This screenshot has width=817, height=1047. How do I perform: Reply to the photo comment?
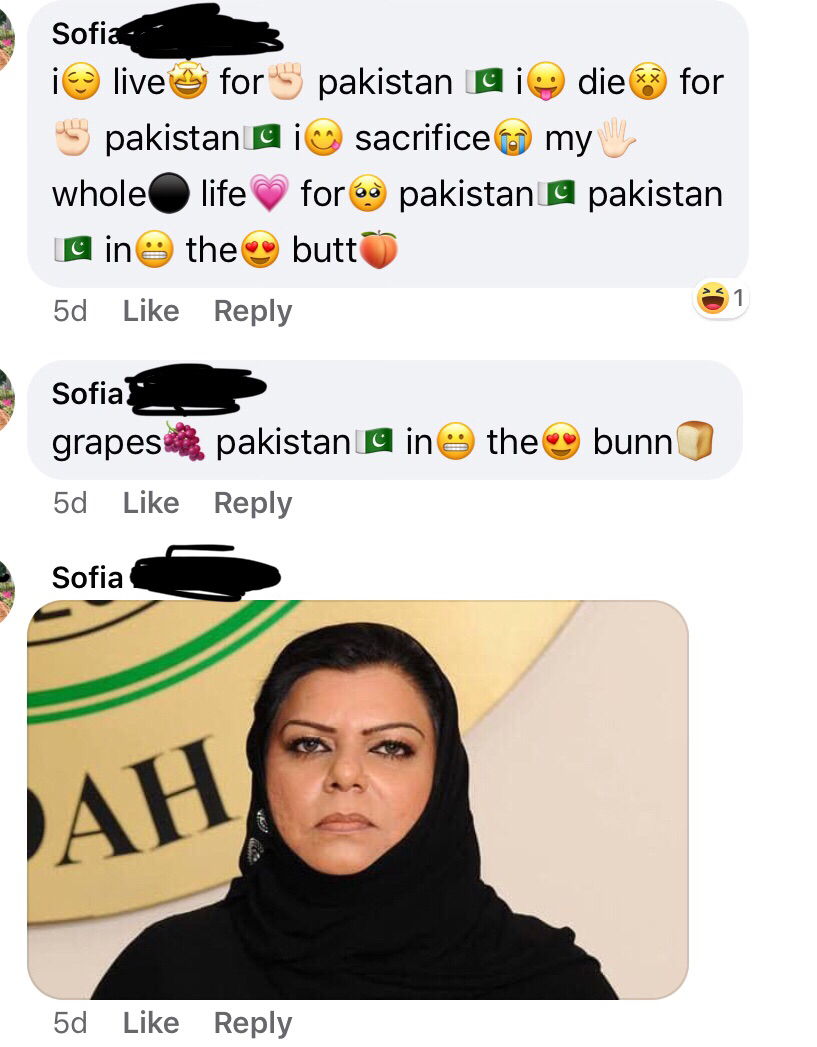tap(253, 1023)
